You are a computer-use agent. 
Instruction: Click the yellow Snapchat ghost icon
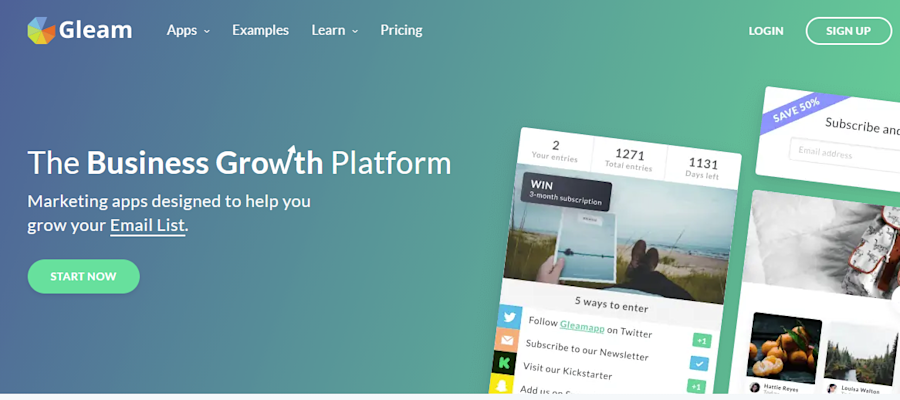501,383
